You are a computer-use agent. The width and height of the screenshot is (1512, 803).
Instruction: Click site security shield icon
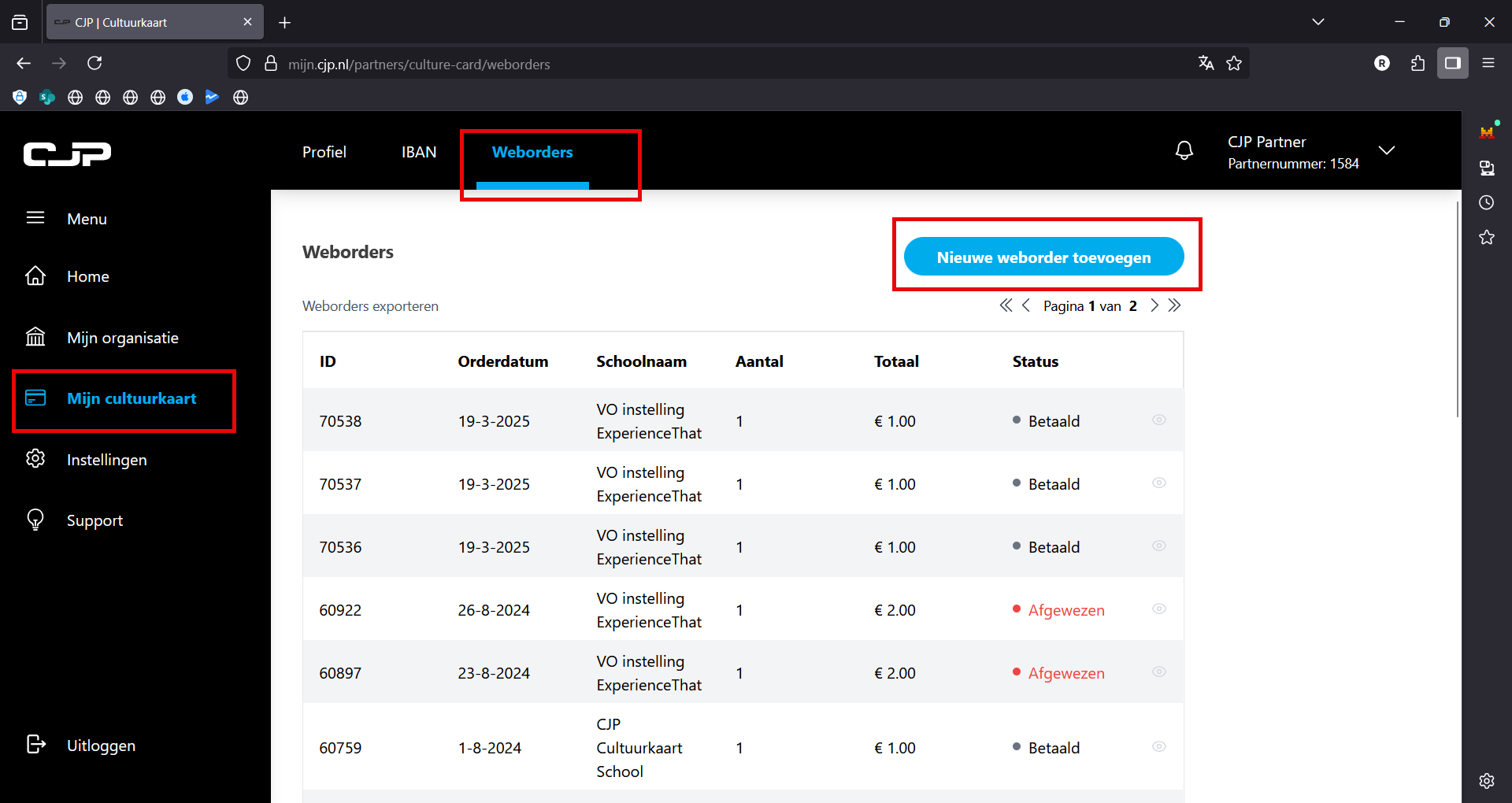pyautogui.click(x=243, y=63)
